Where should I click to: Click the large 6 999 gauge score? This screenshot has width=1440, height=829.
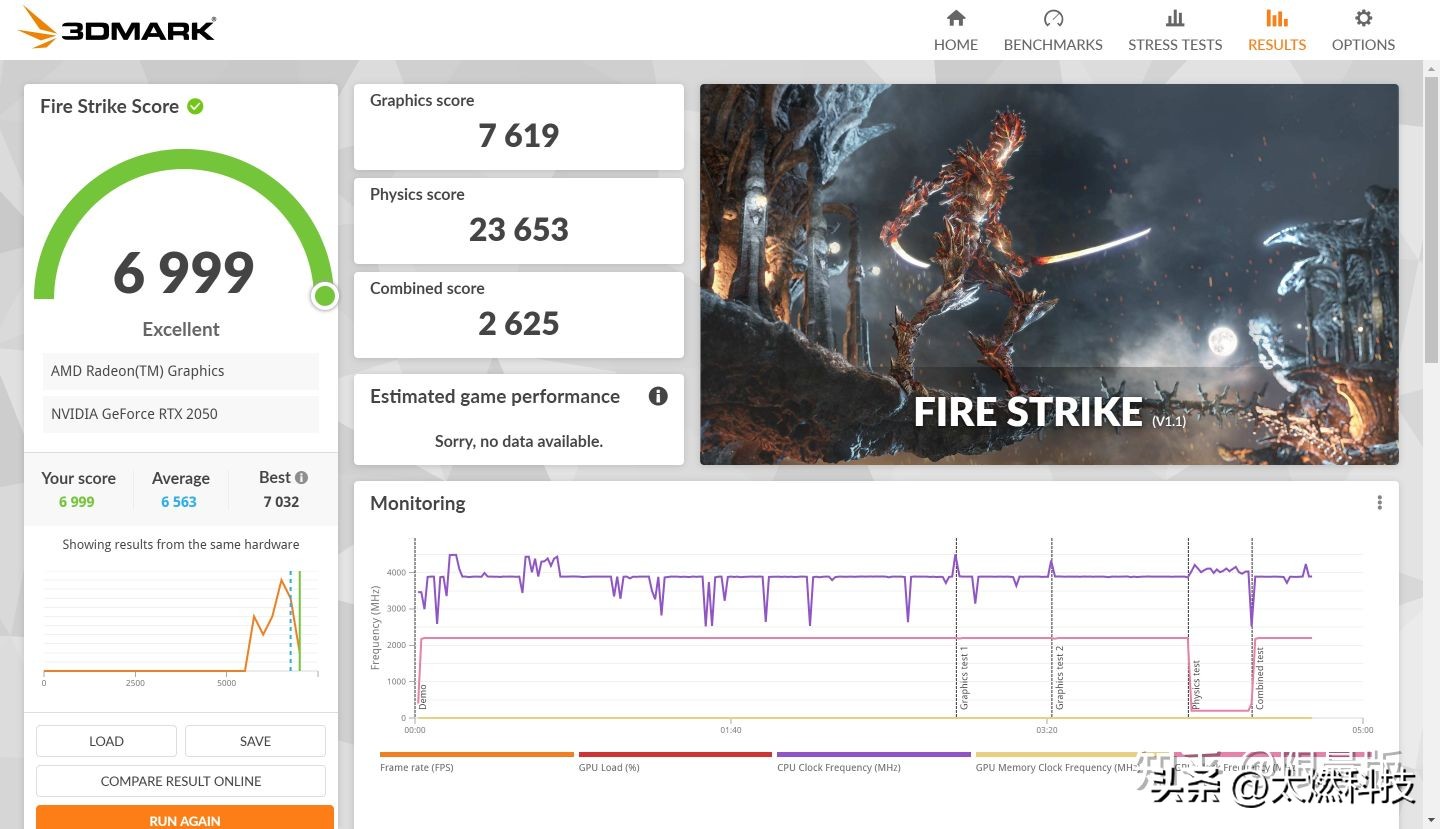coord(184,272)
